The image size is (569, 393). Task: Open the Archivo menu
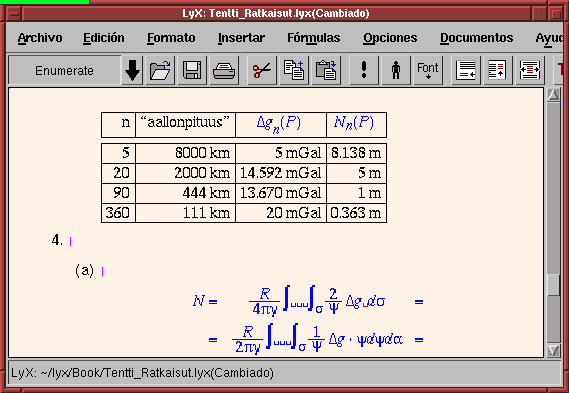(x=40, y=38)
